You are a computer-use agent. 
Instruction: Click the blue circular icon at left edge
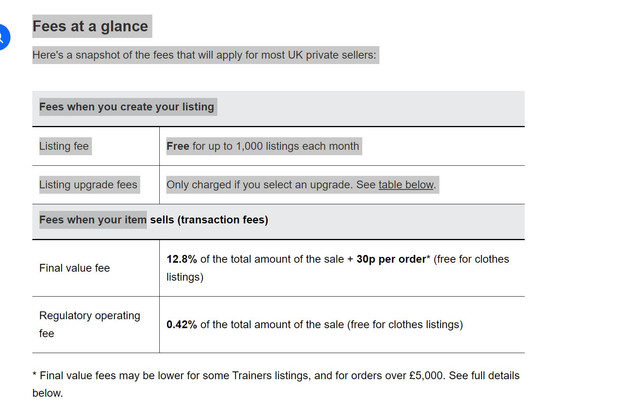2,38
